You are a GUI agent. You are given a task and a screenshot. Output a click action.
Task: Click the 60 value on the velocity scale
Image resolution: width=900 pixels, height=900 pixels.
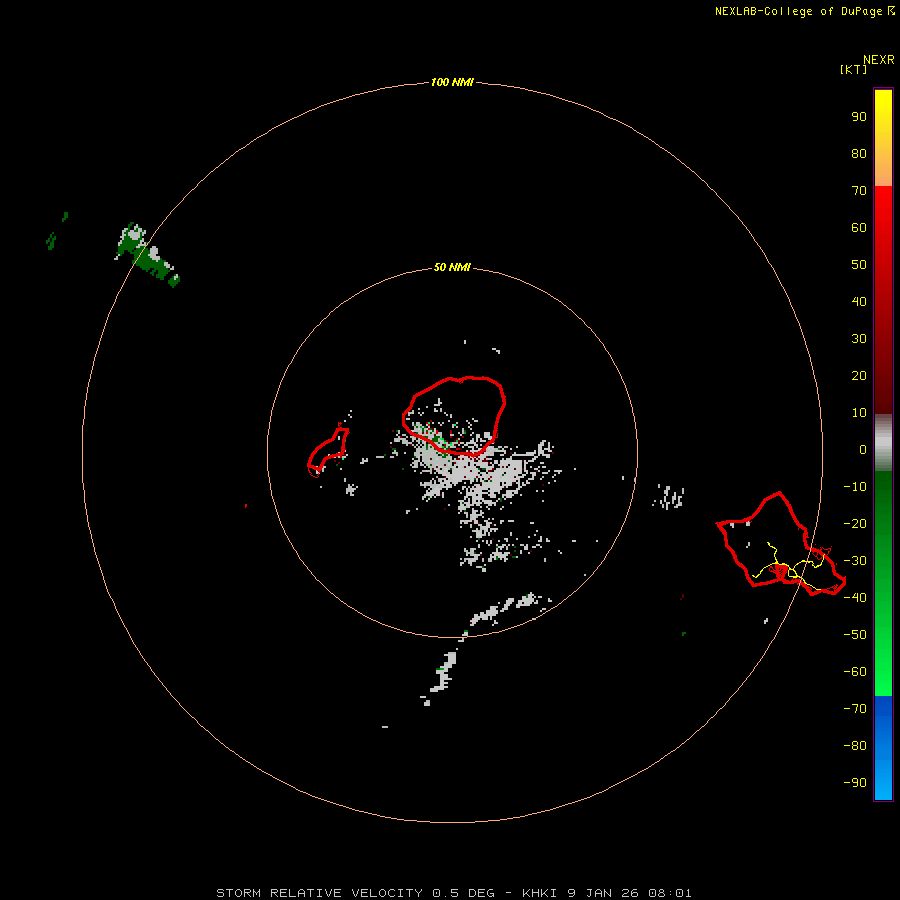pyautogui.click(x=859, y=227)
